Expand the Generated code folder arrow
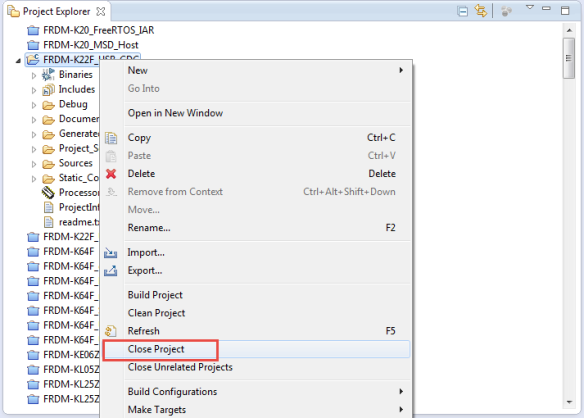This screenshot has height=418, width=584. tap(34, 135)
